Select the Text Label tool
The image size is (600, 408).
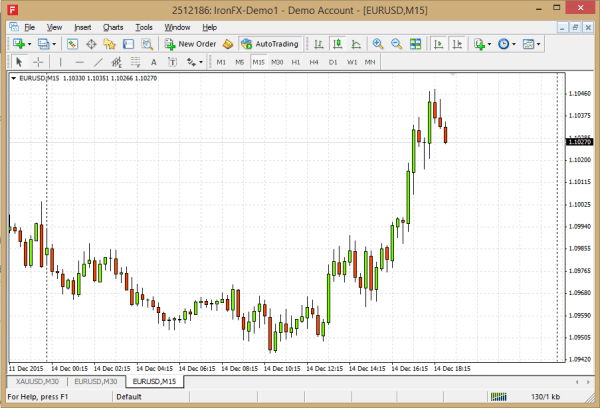tap(172, 62)
